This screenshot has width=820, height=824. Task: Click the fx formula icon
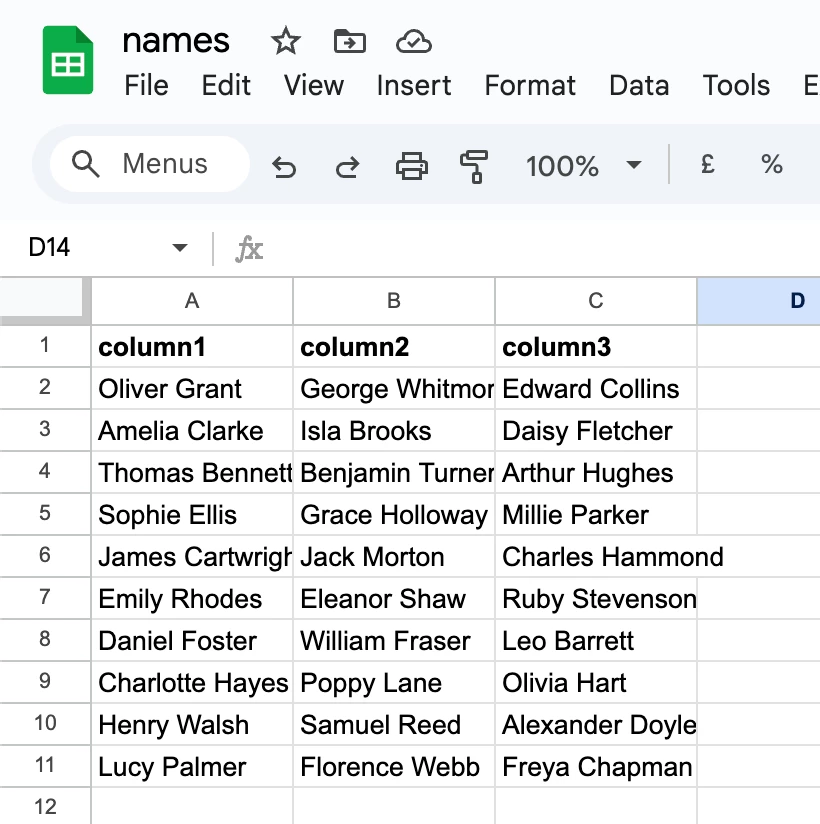click(249, 248)
